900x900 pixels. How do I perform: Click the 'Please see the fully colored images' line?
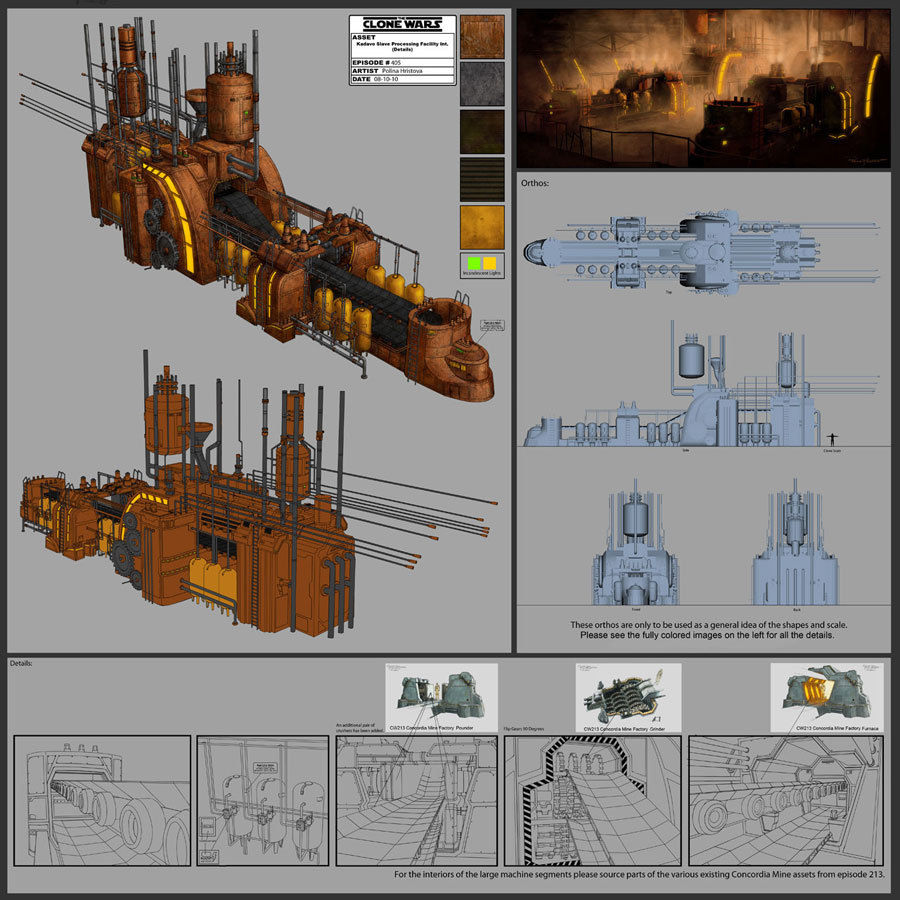707,635
